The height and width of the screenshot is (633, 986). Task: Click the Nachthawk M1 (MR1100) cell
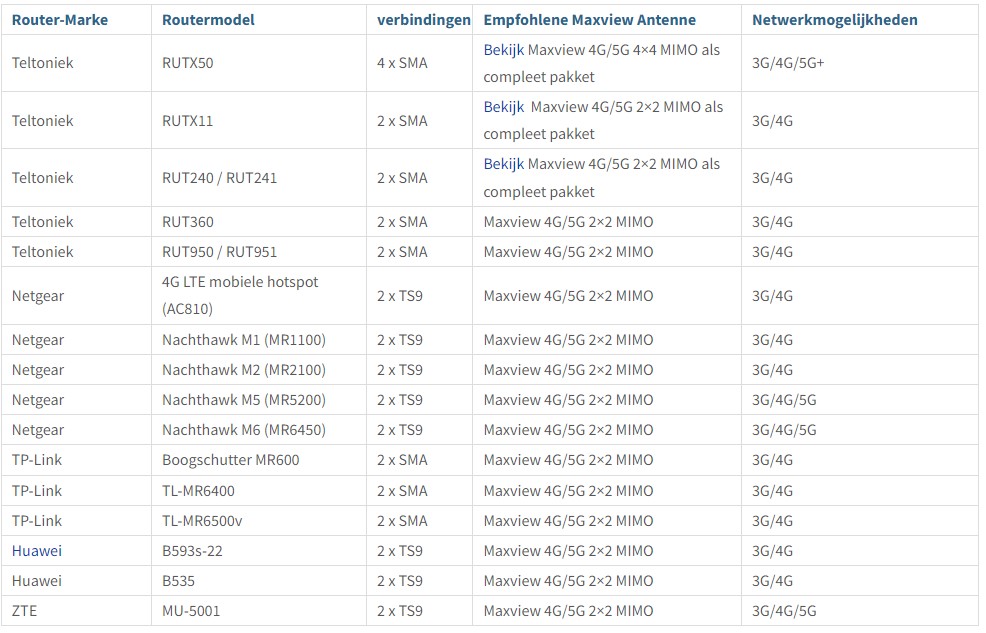[x=243, y=340]
